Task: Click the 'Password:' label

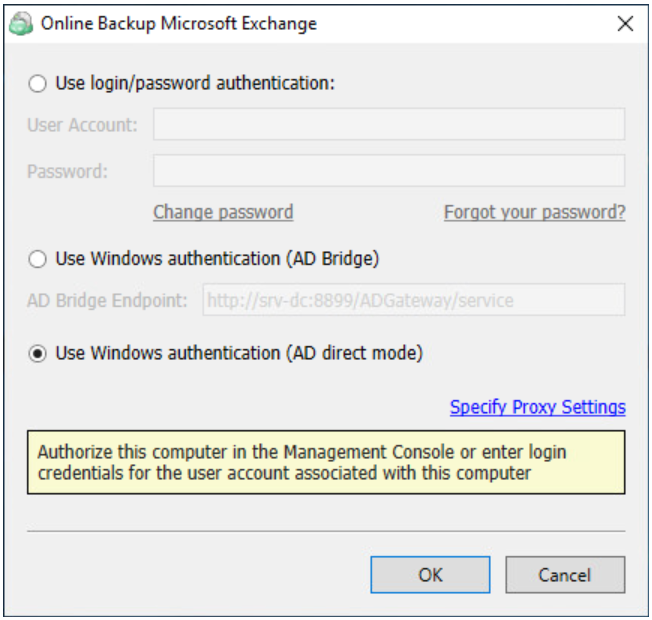Action: pyautogui.click(x=67, y=171)
